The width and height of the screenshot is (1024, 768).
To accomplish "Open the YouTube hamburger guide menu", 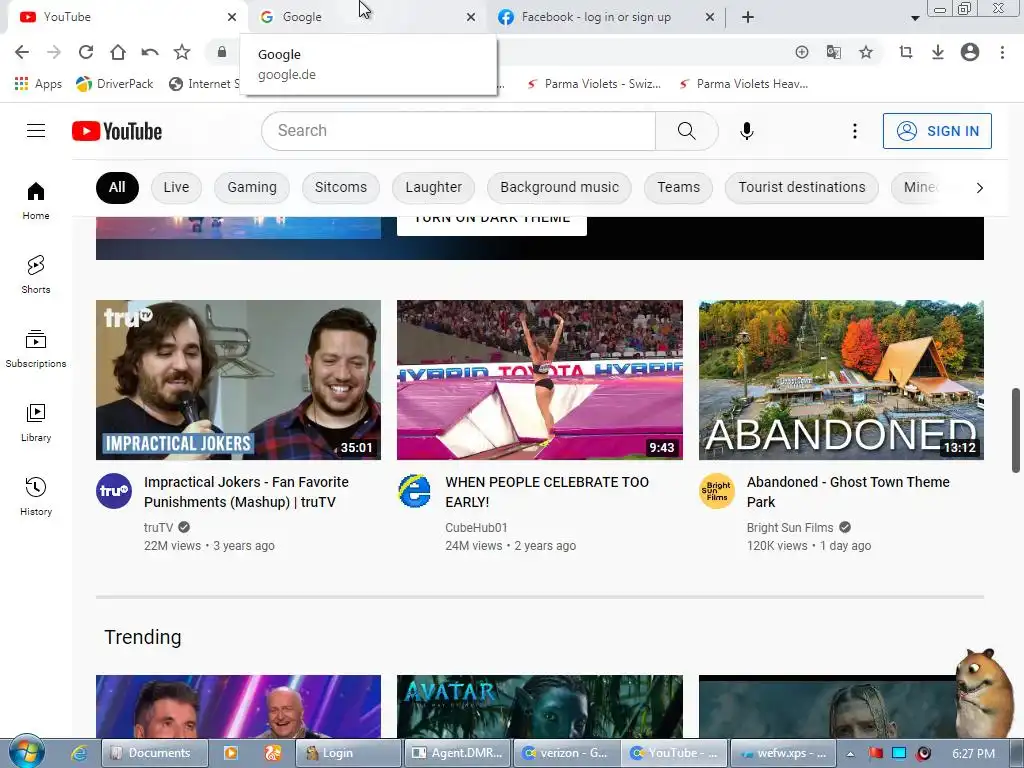I will (x=36, y=131).
